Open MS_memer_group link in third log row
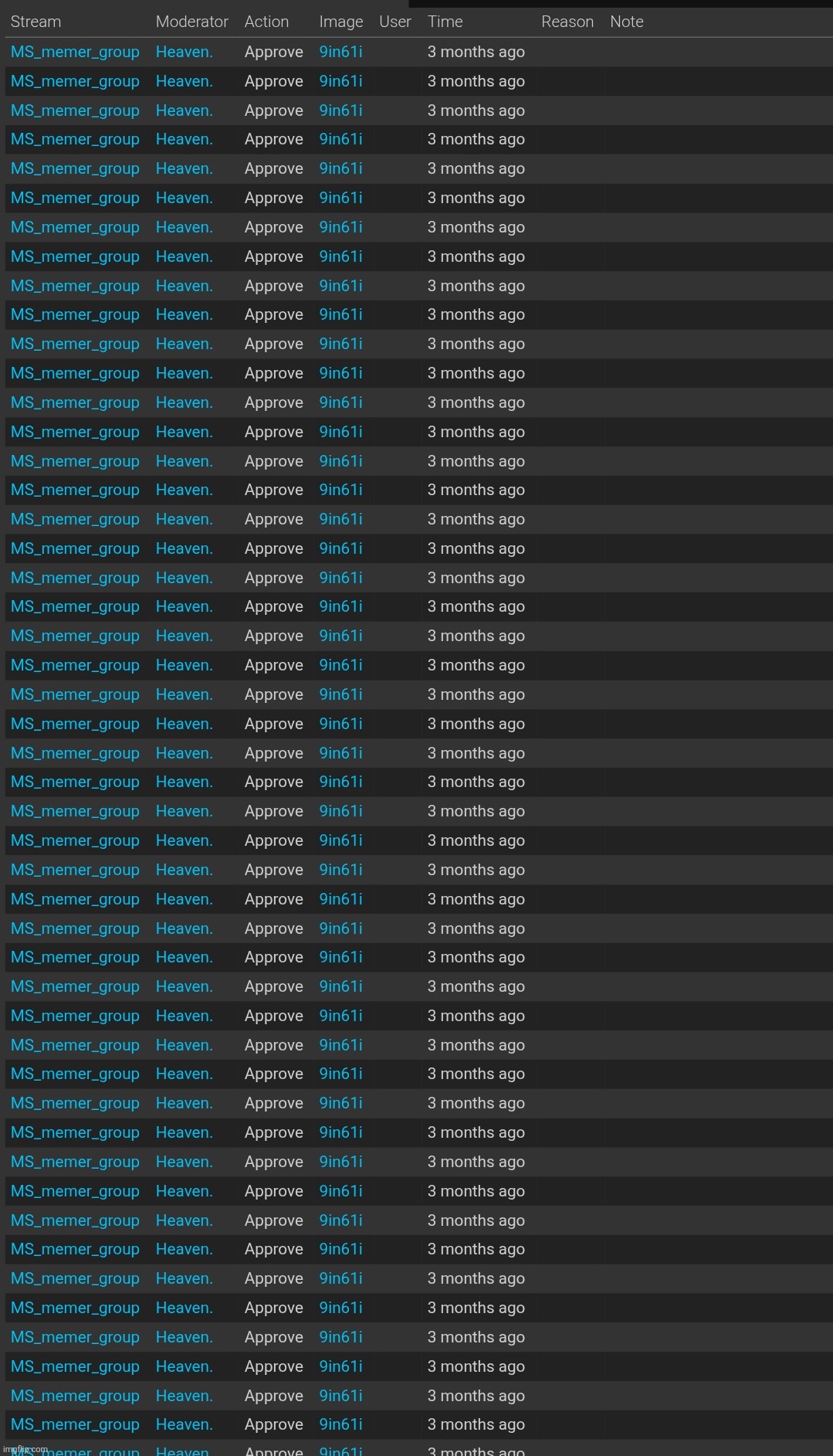 pos(75,110)
